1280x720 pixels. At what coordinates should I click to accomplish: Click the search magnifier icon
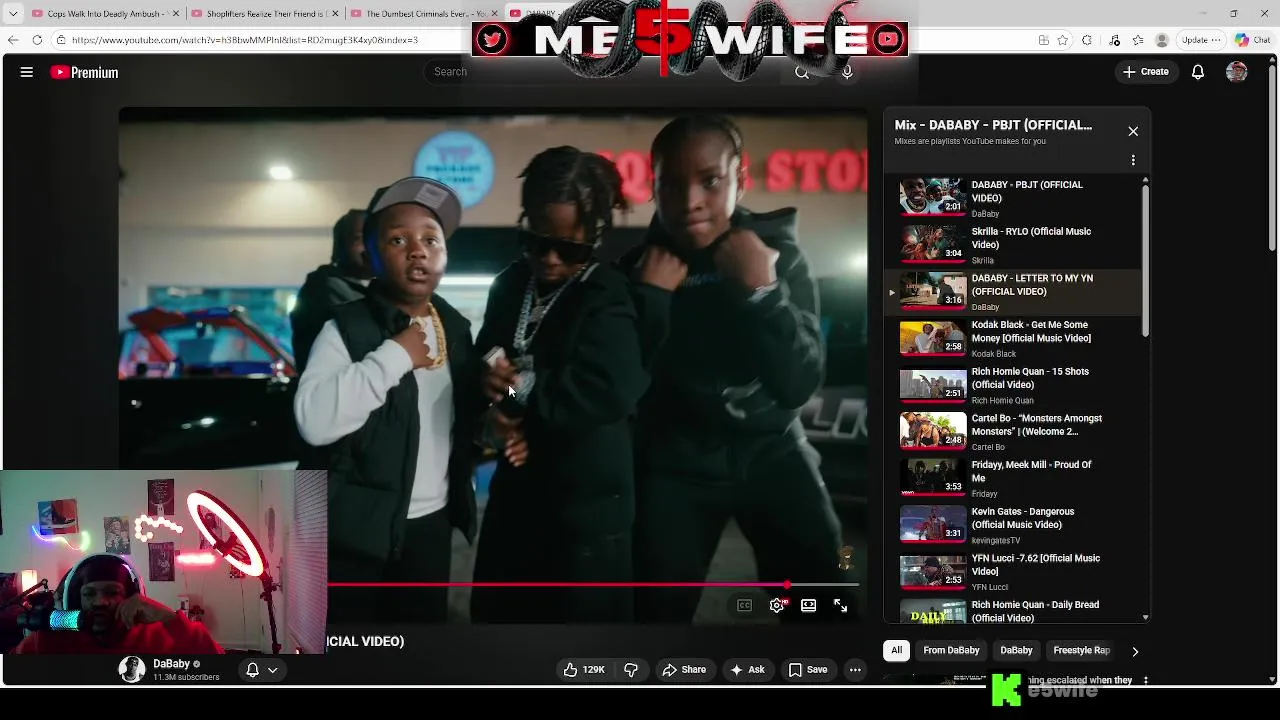802,72
